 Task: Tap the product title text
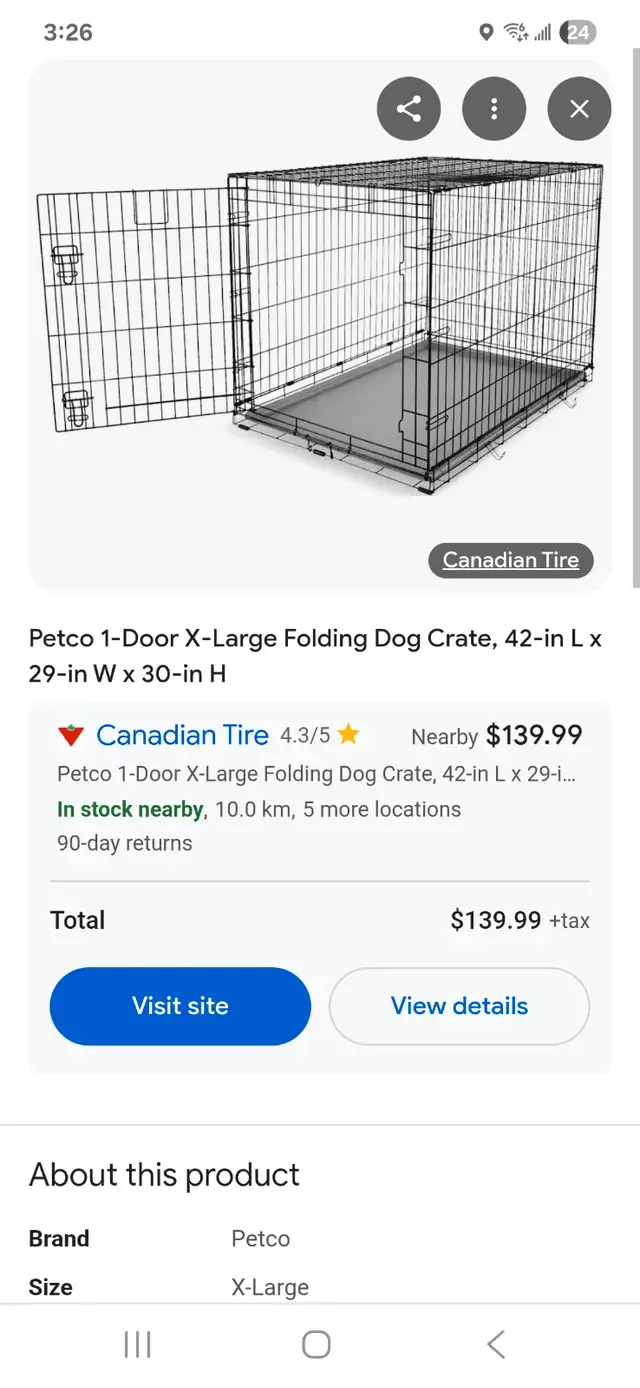click(x=315, y=656)
